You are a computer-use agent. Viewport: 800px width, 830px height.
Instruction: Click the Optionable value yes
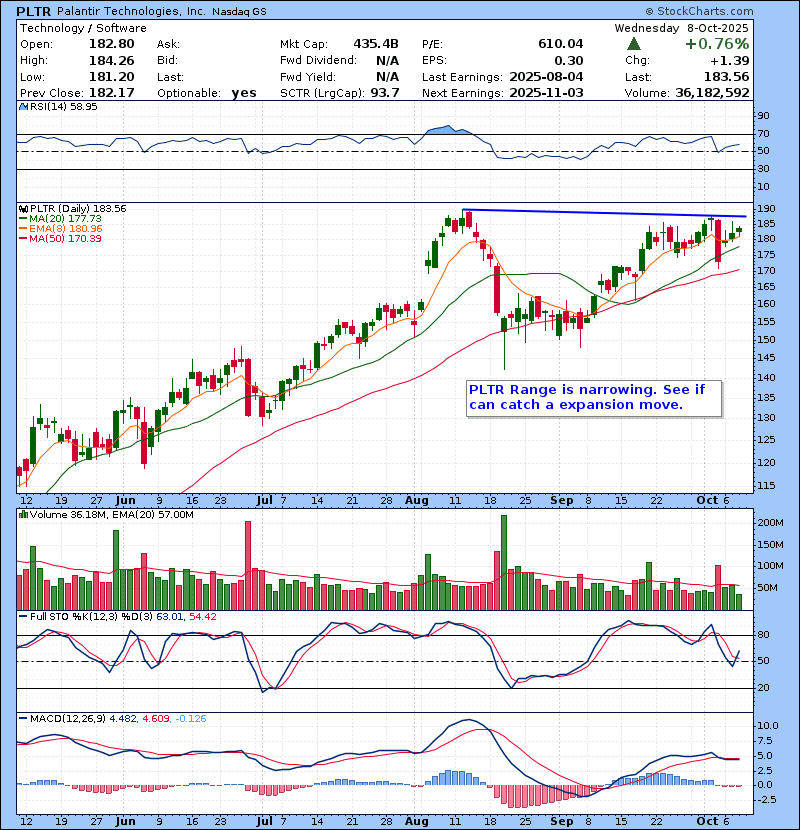pos(244,93)
